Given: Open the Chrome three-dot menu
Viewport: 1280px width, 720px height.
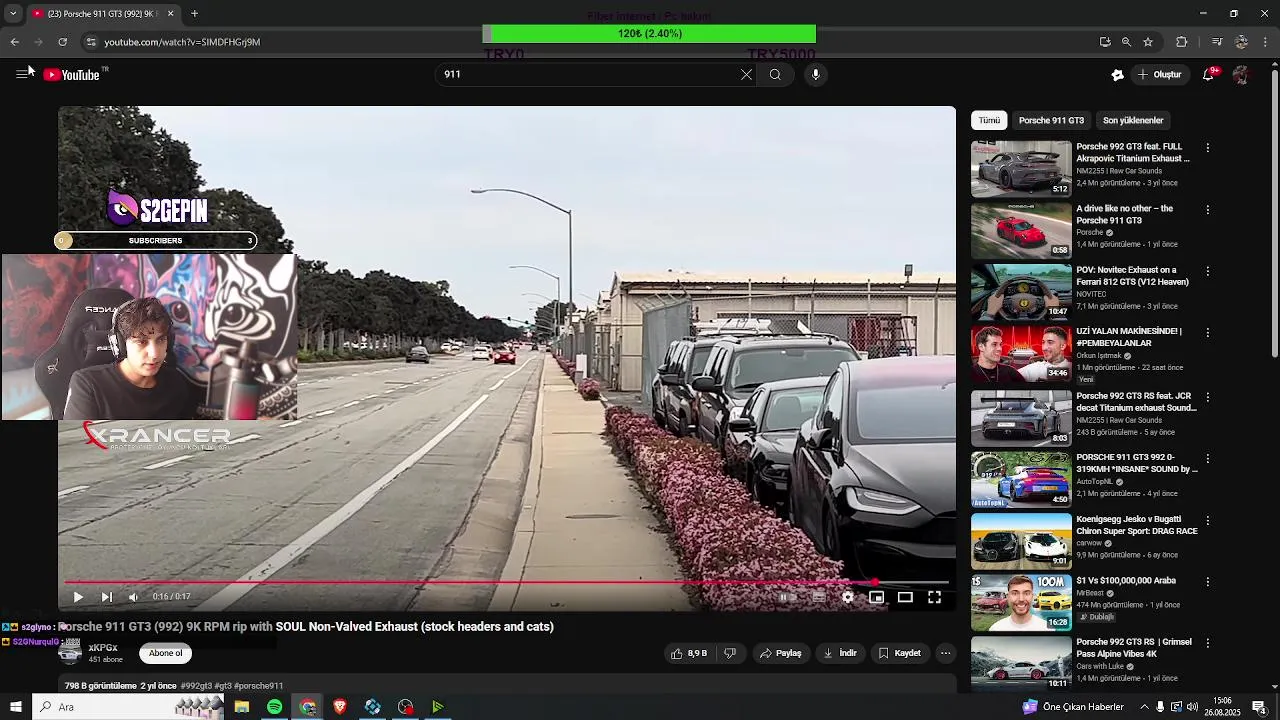Looking at the screenshot, I should point(1266,42).
